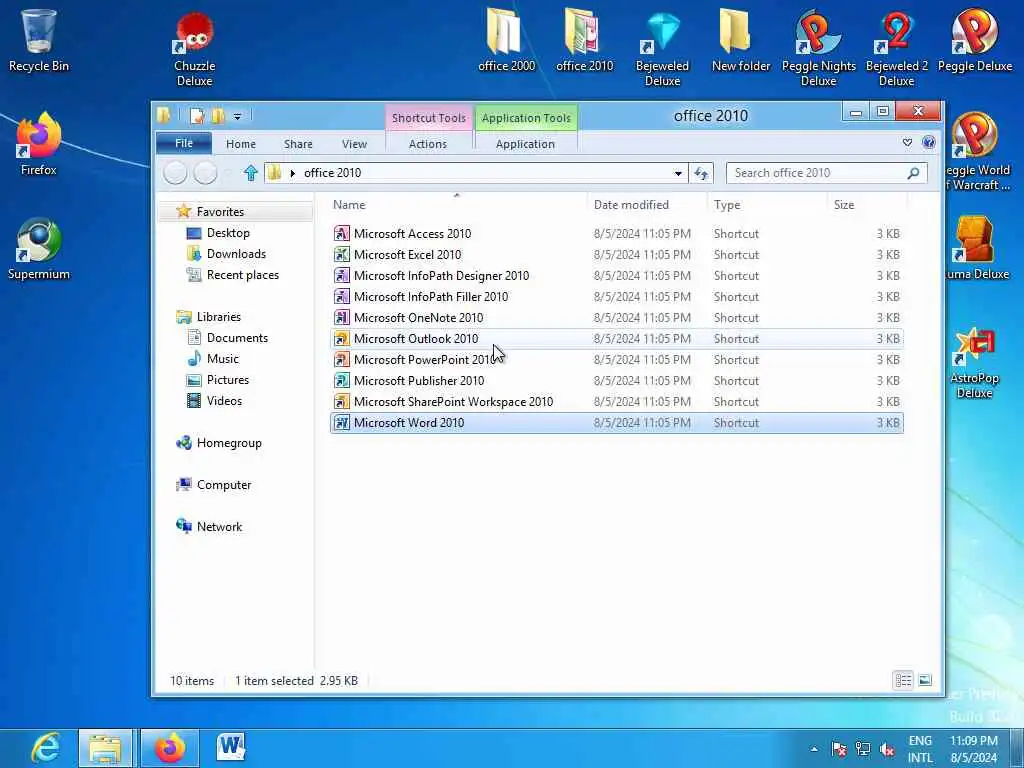Open the office 2000 desktop folder

tap(506, 40)
